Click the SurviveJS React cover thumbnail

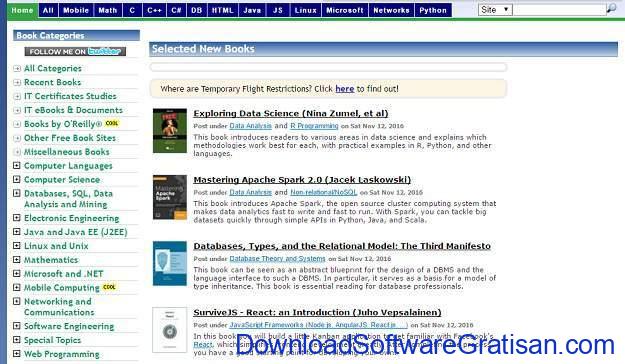tap(170, 330)
